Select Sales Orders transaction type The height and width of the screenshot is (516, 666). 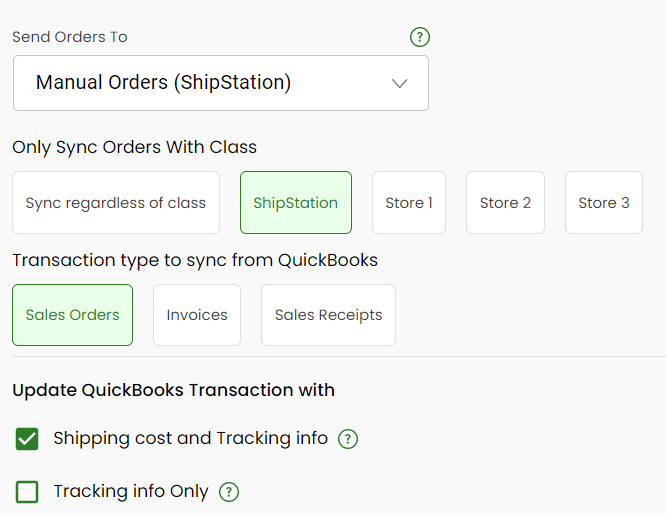73,315
